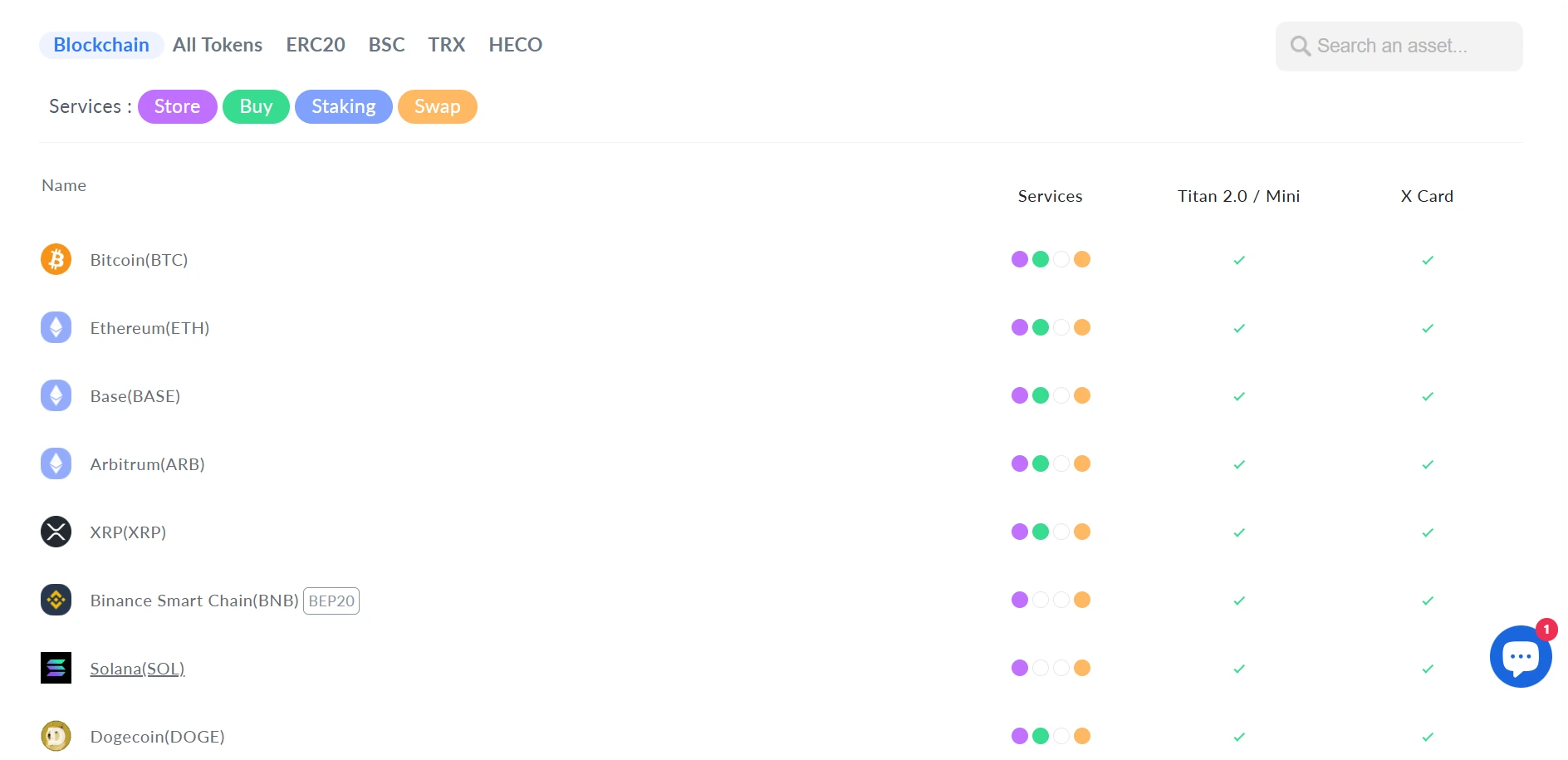Toggle the Buy service filter
Image resolution: width=1568 pixels, height=760 pixels.
[x=256, y=106]
